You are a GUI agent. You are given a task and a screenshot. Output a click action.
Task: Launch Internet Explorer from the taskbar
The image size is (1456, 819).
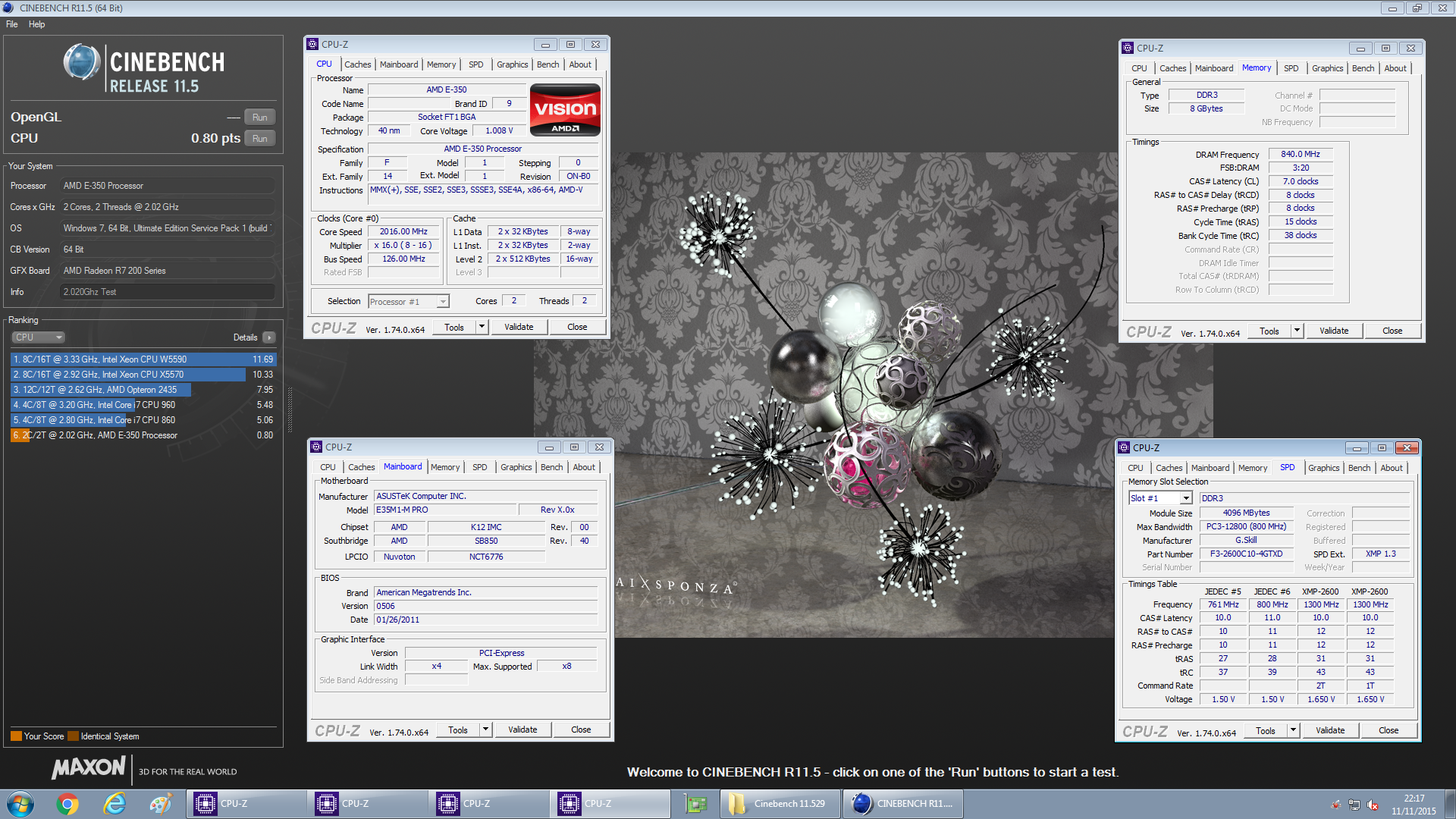[115, 804]
